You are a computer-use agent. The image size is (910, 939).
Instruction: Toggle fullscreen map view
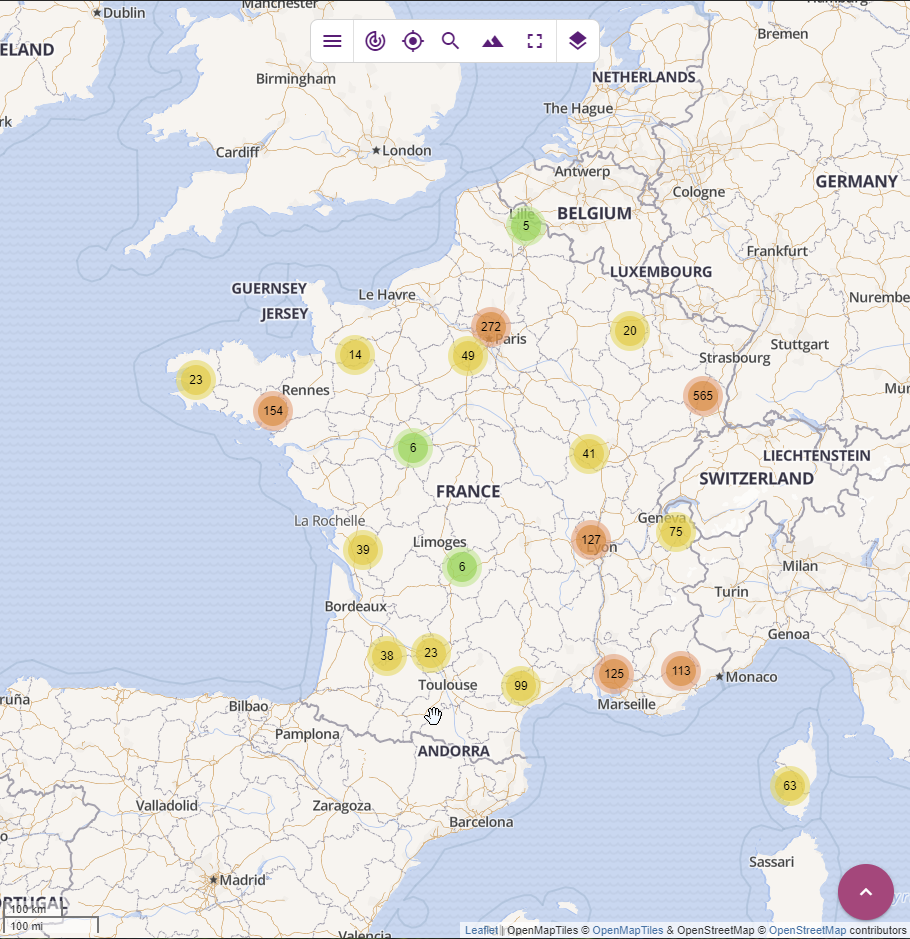535,41
